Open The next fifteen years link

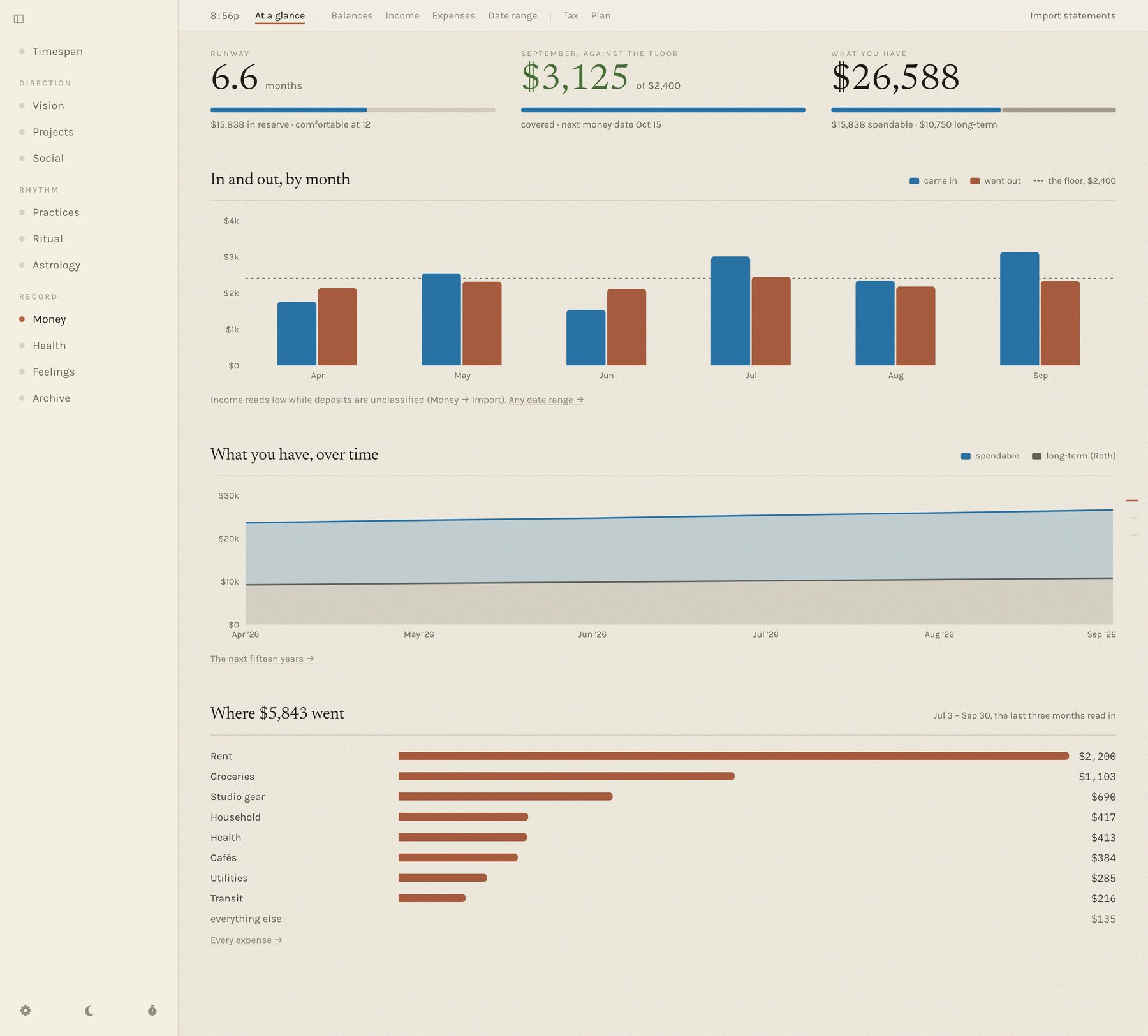[x=262, y=659]
